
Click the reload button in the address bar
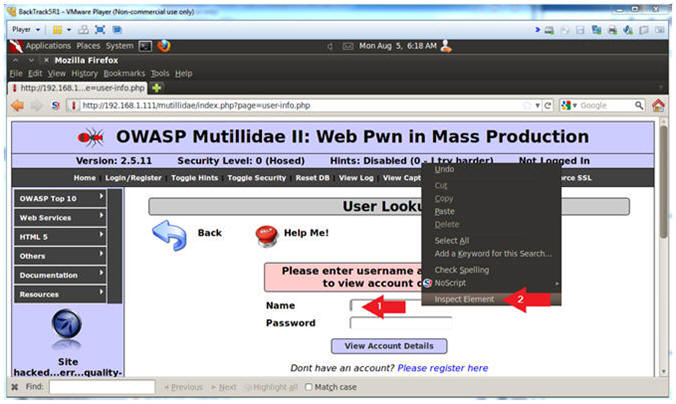(548, 105)
